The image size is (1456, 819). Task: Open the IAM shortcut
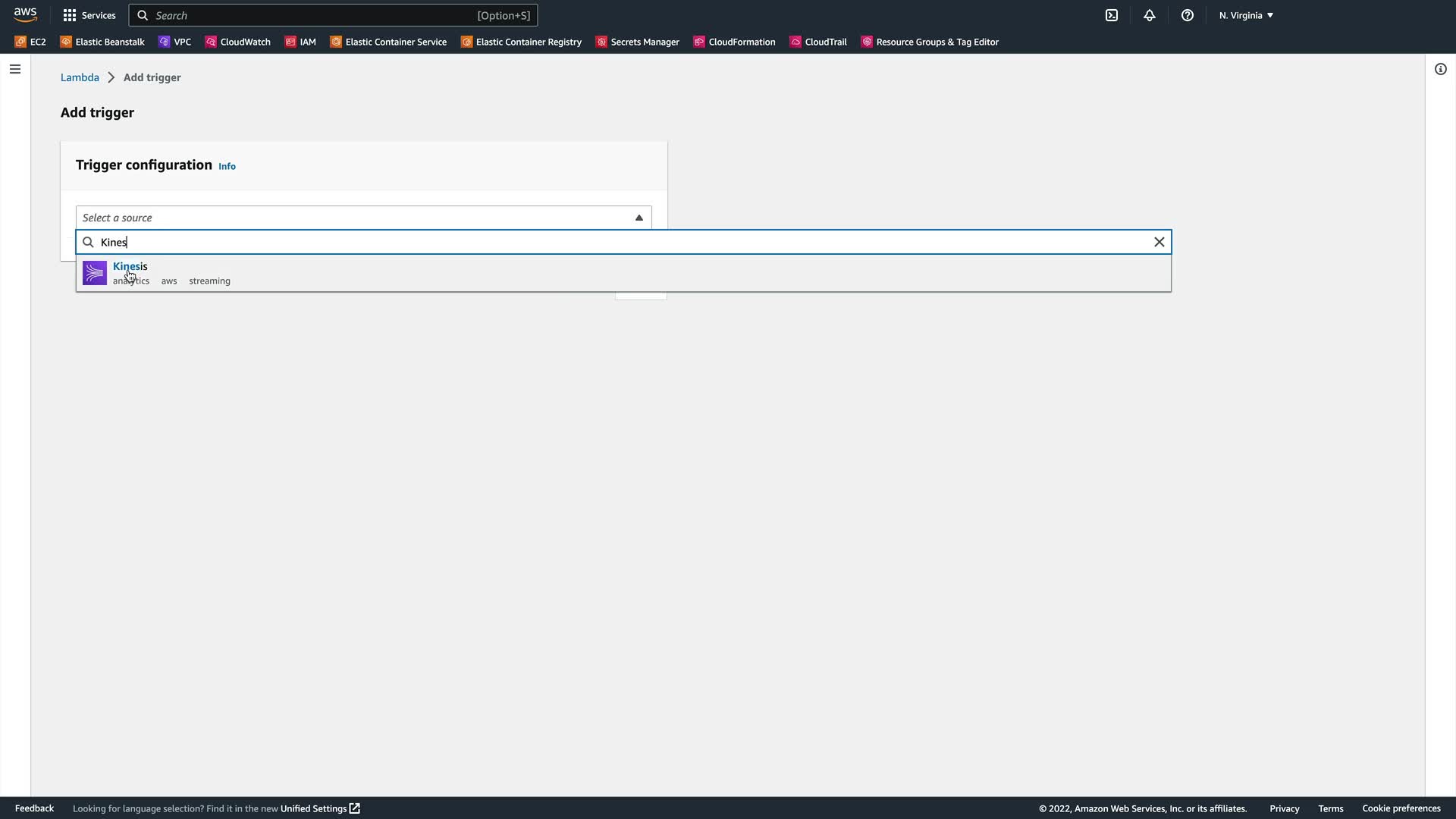click(x=300, y=42)
